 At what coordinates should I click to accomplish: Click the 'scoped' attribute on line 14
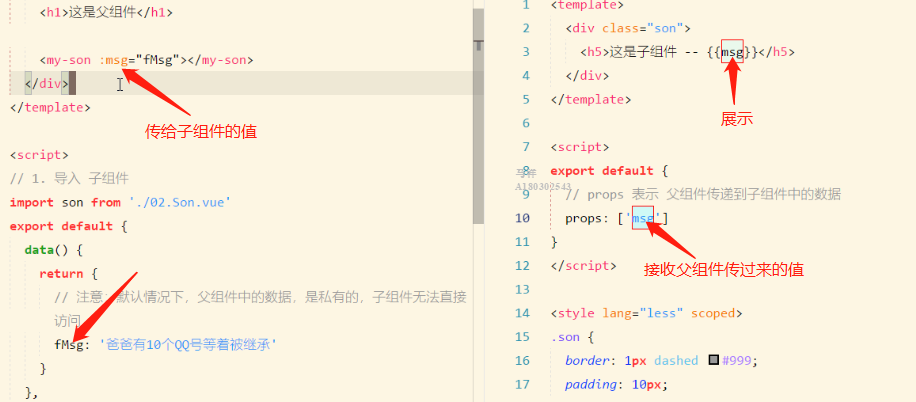713,313
